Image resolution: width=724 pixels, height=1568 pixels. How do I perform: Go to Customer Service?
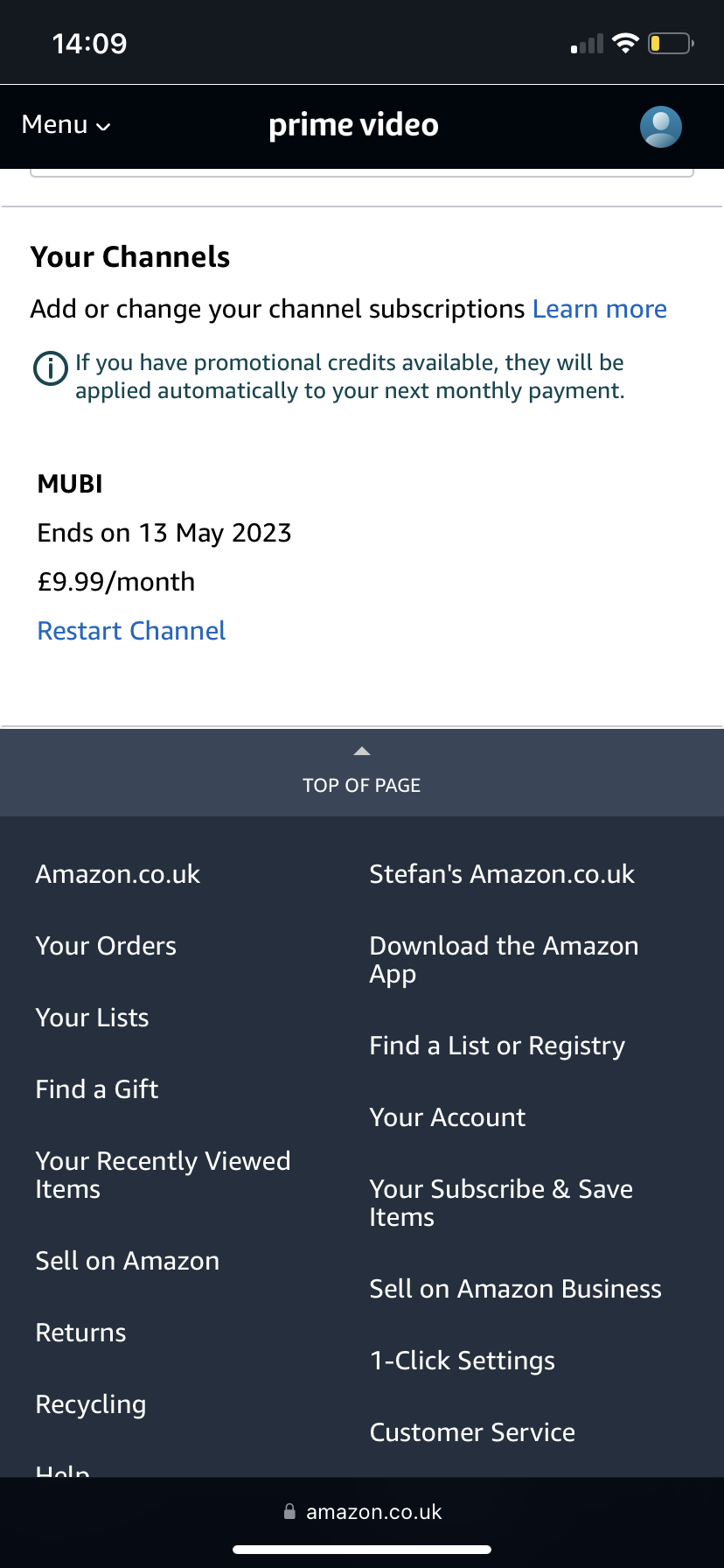(x=472, y=1432)
